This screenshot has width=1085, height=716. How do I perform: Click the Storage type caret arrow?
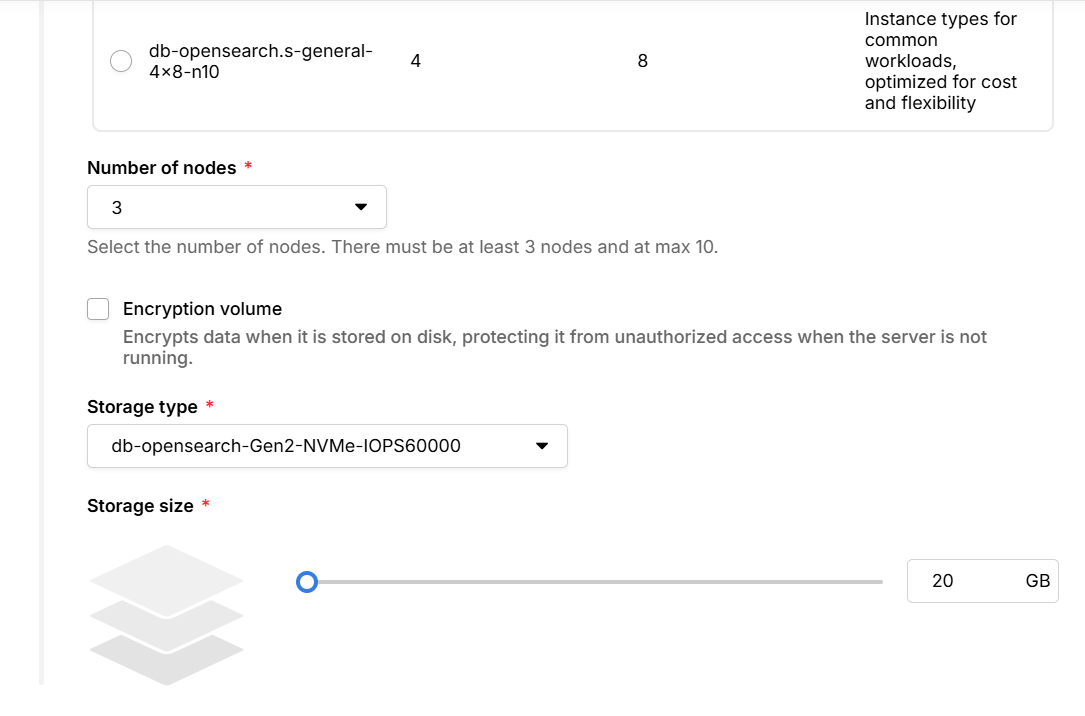[542, 446]
